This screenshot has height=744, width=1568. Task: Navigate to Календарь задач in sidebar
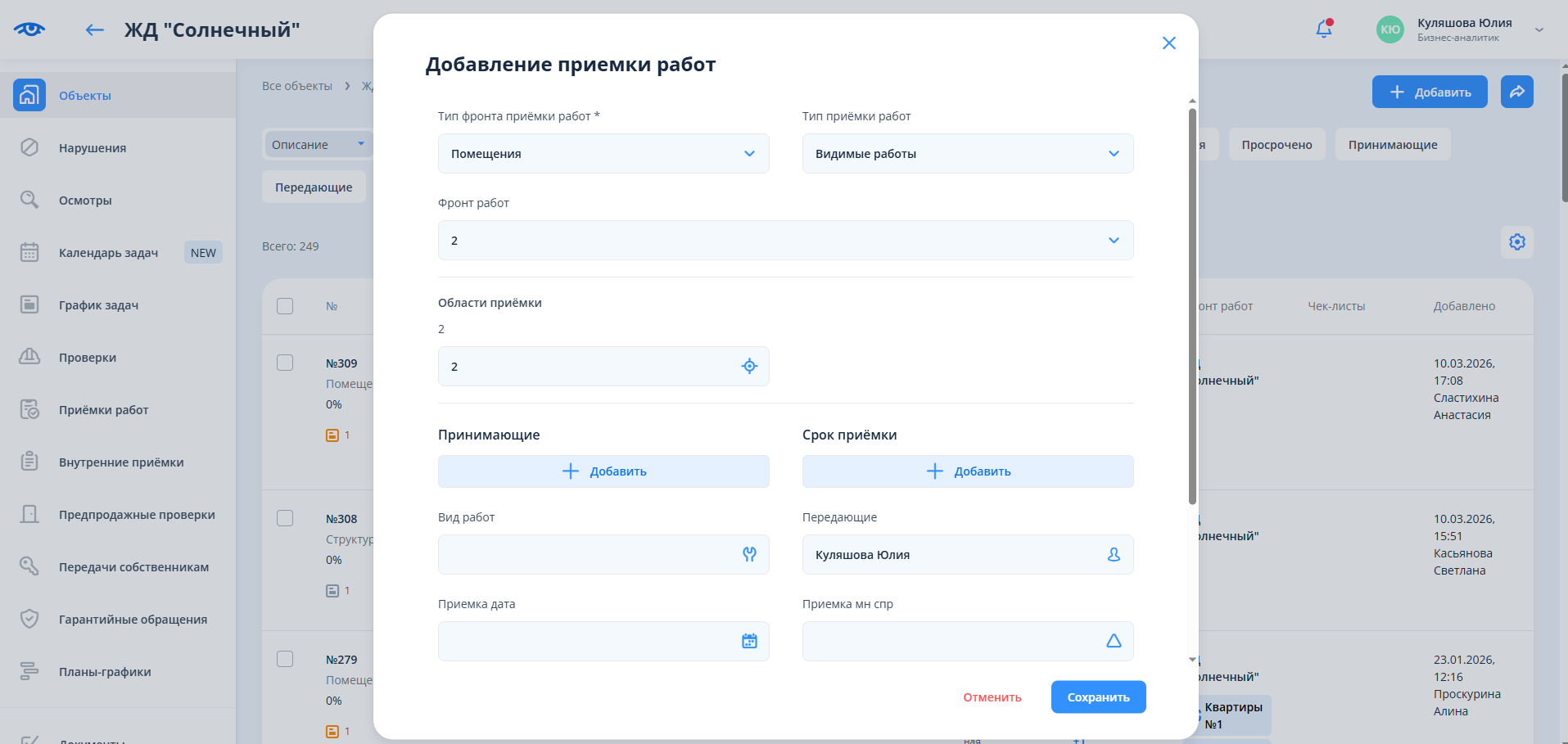[108, 253]
